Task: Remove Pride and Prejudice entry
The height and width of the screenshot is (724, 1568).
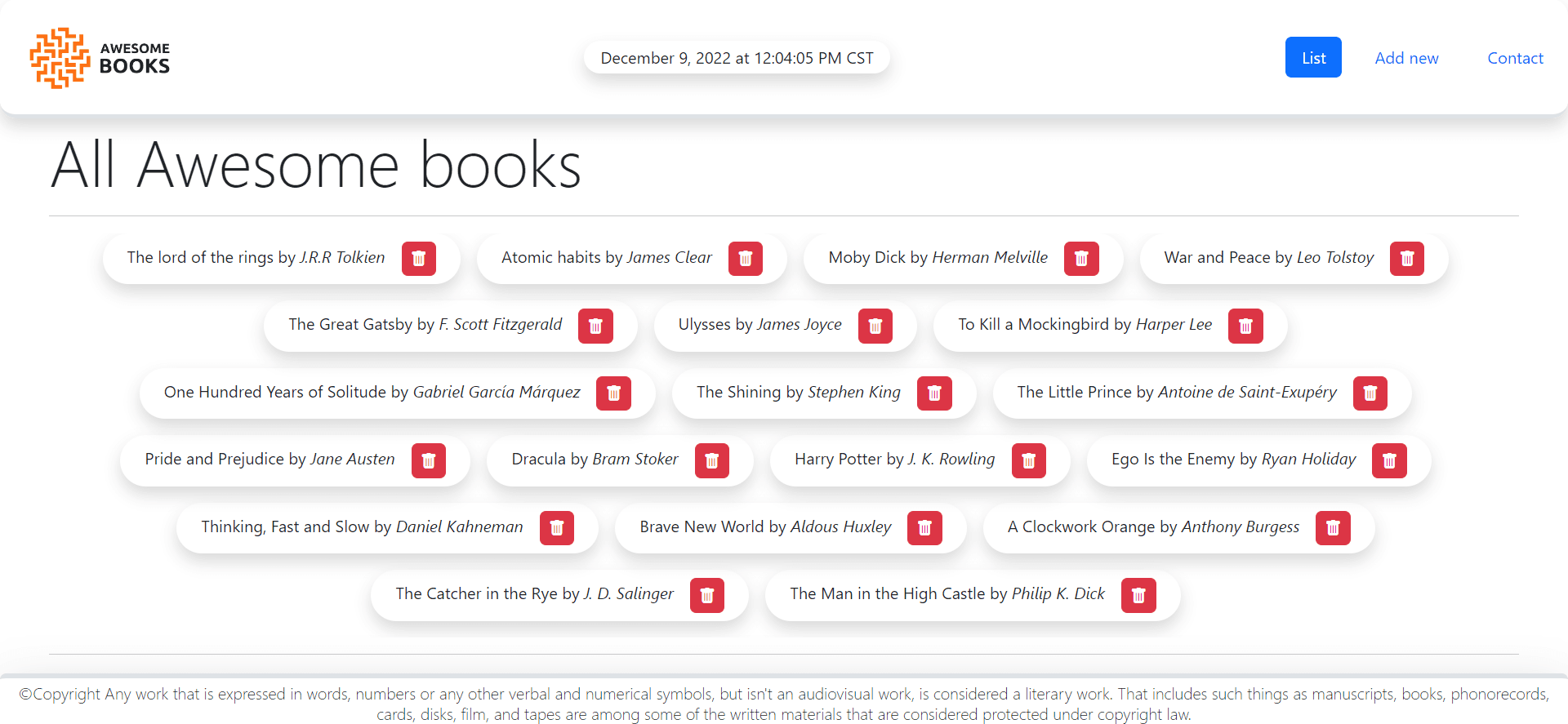Action: pos(429,460)
